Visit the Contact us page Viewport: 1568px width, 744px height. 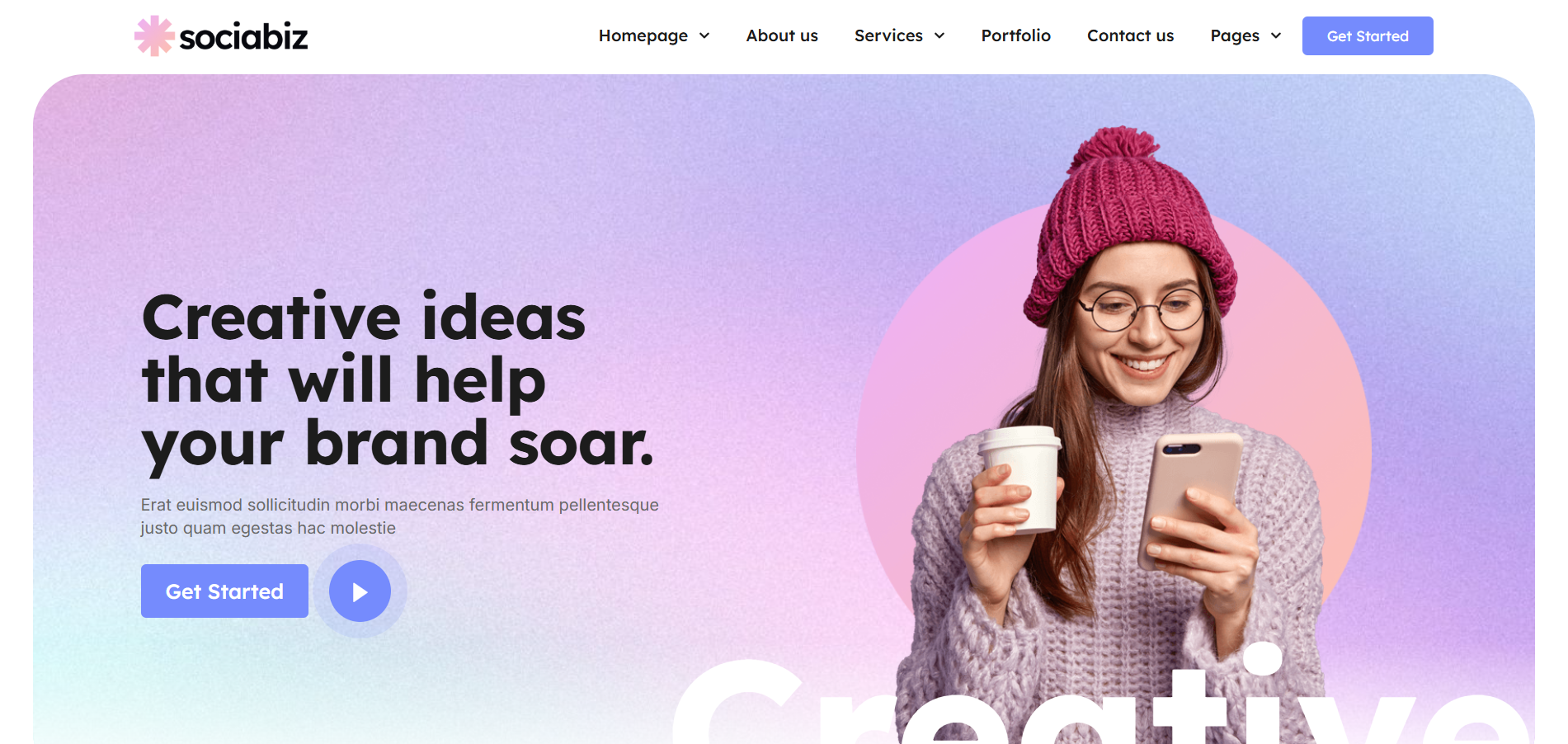pos(1130,35)
